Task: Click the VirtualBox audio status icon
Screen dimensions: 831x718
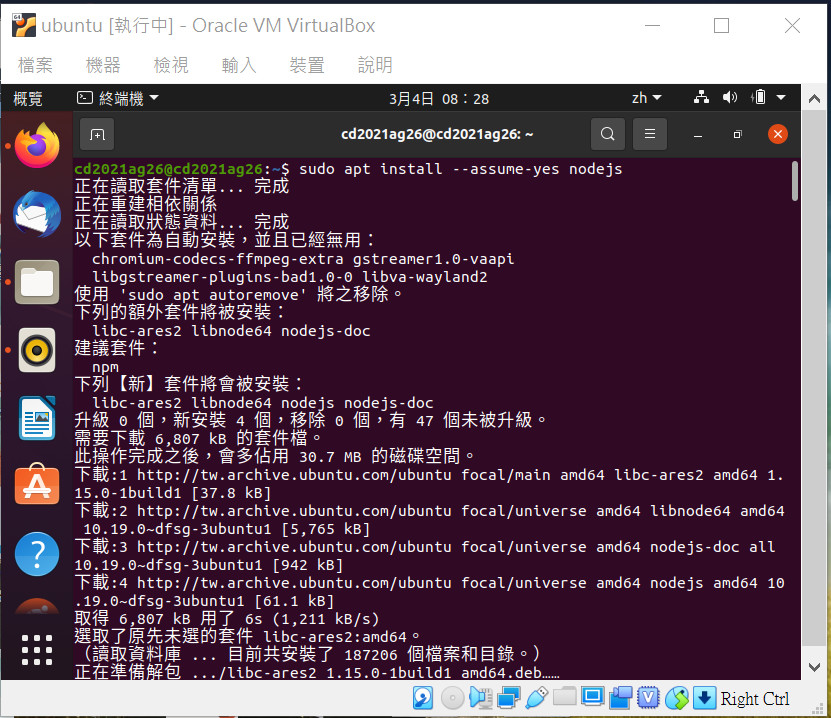Action: point(481,698)
